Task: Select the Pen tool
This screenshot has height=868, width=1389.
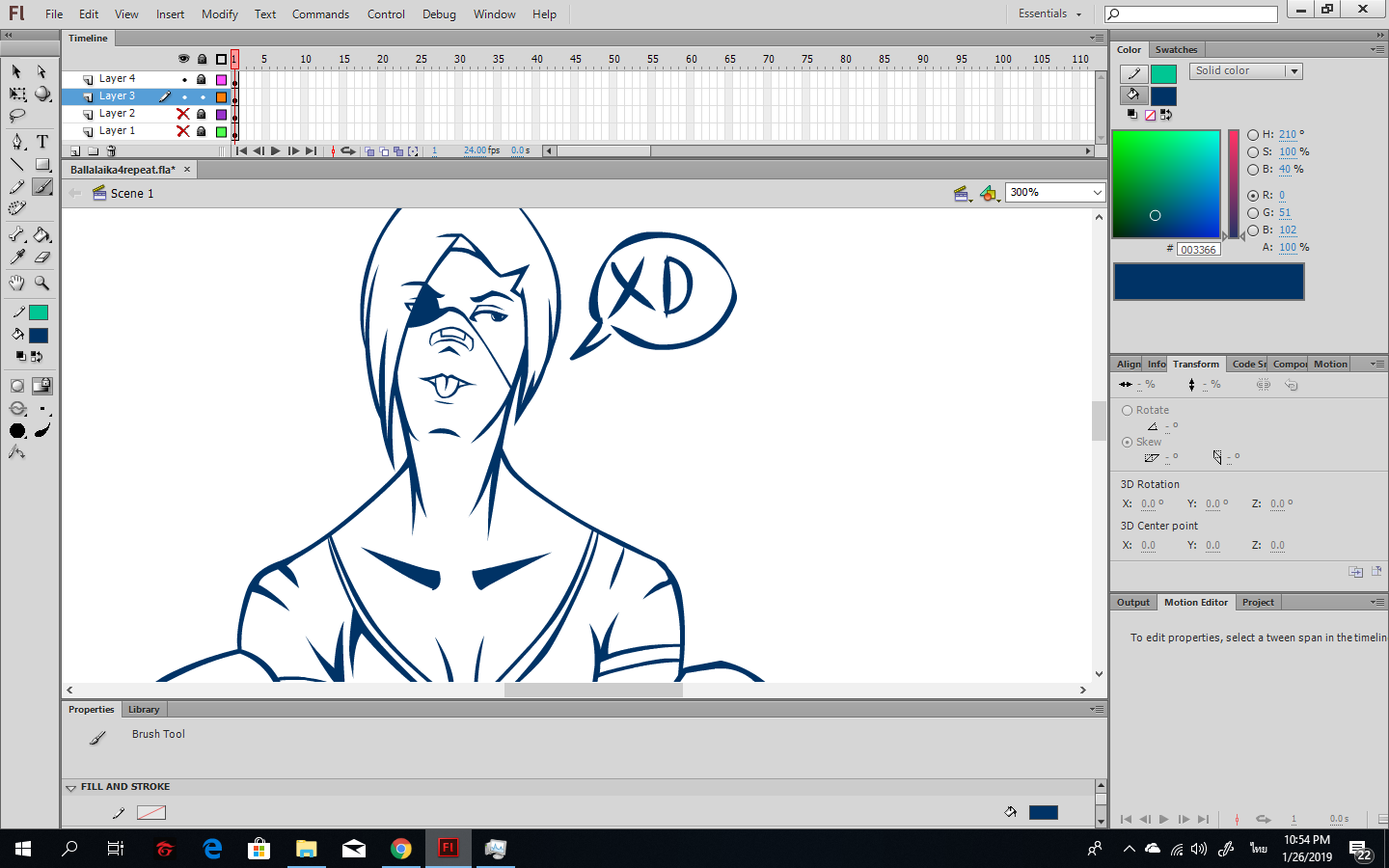Action: click(x=16, y=142)
